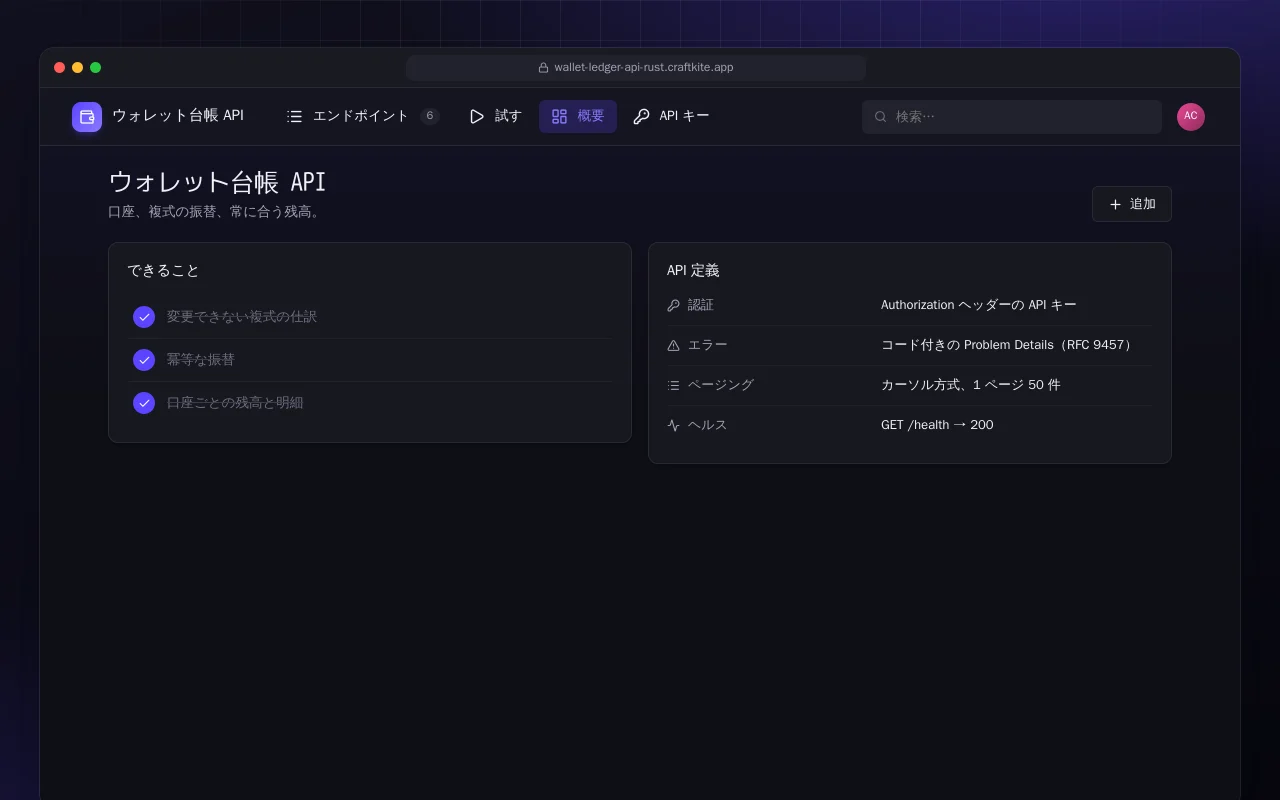Click the subtitle 口座、複式の振替、常に合う残高。

[x=216, y=212]
